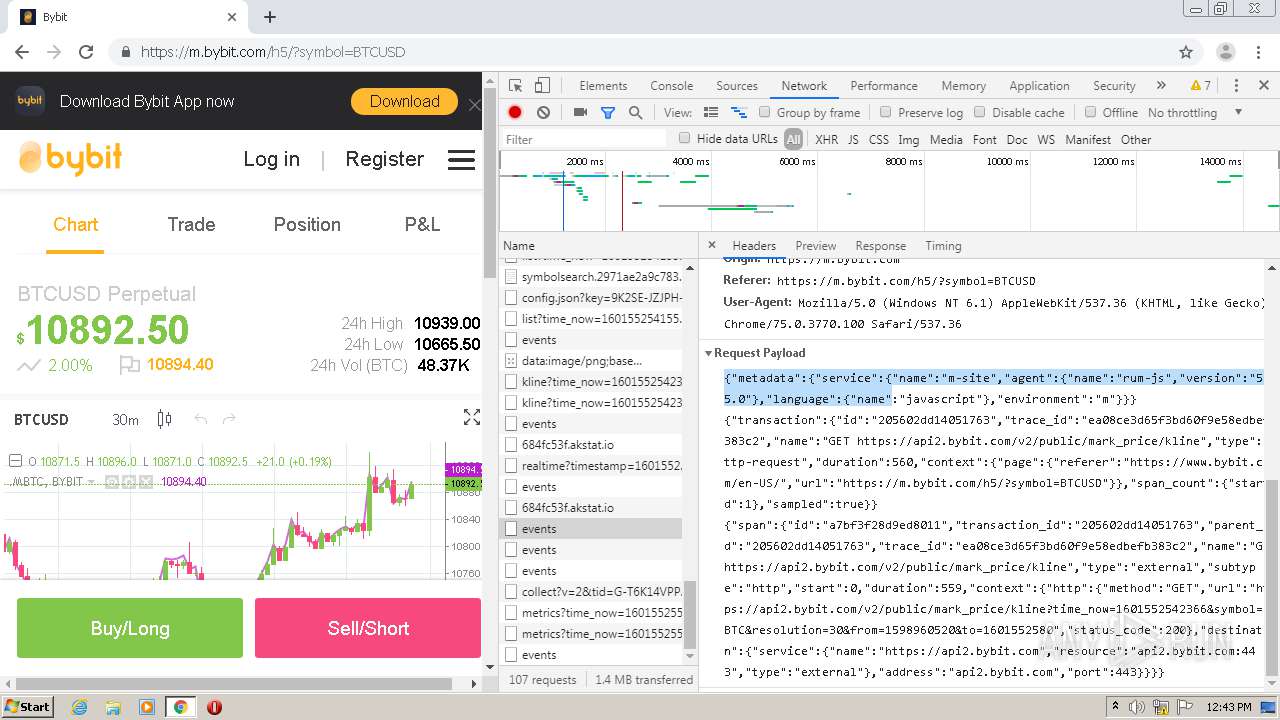
Task: Click the capture screenshots camera icon
Action: [580, 113]
